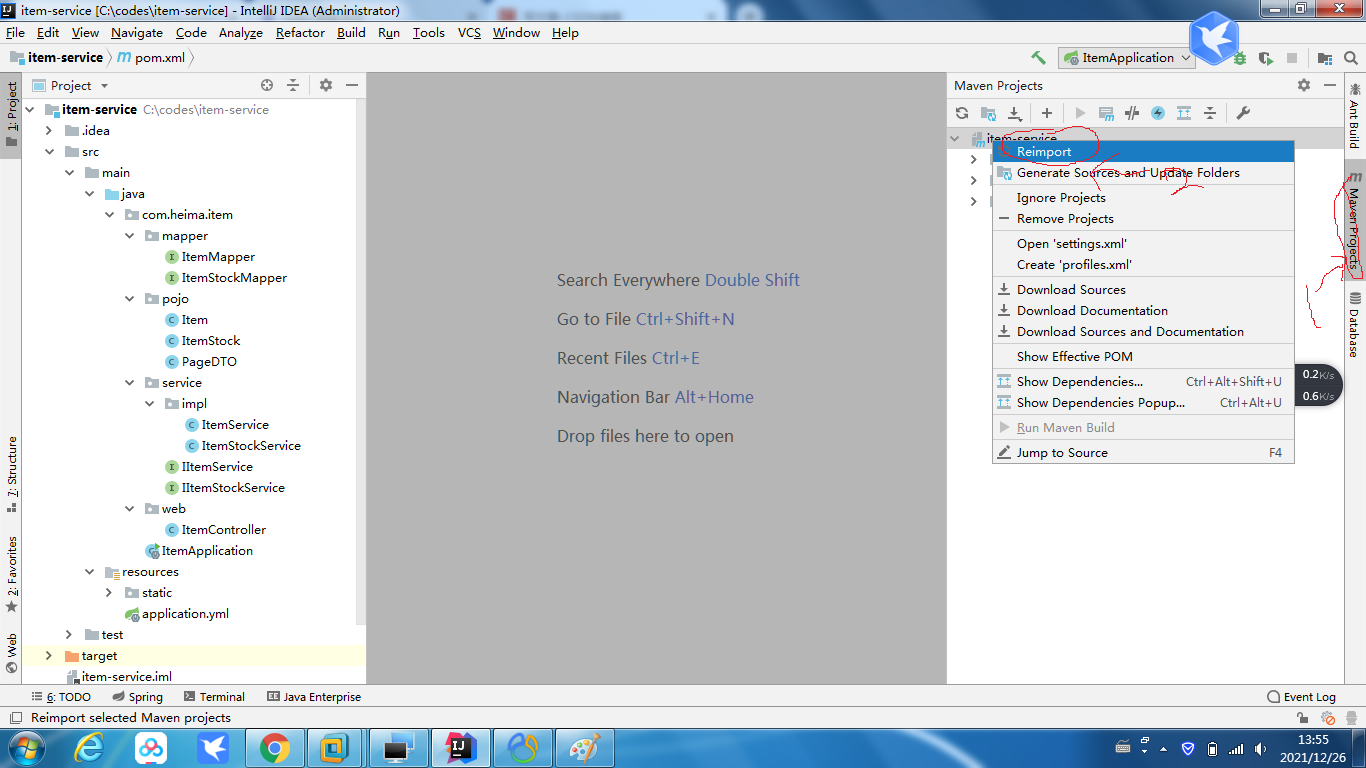
Task: Open Project Structure icon in main toolbar
Action: [x=1325, y=58]
